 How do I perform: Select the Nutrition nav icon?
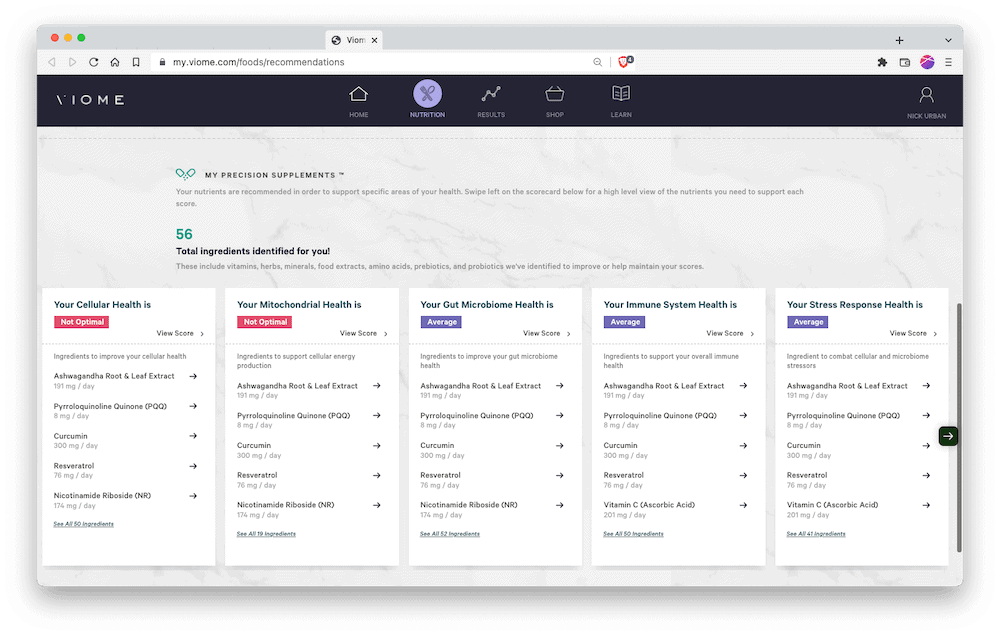point(427,96)
